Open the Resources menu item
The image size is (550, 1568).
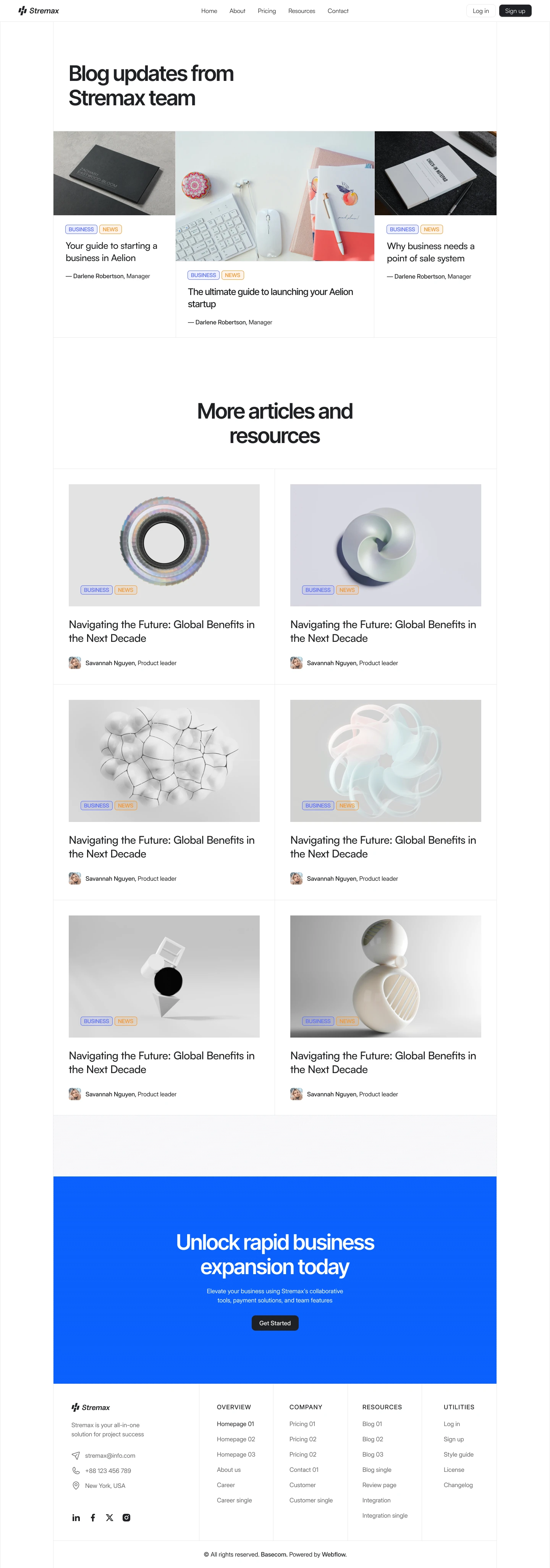pyautogui.click(x=301, y=11)
